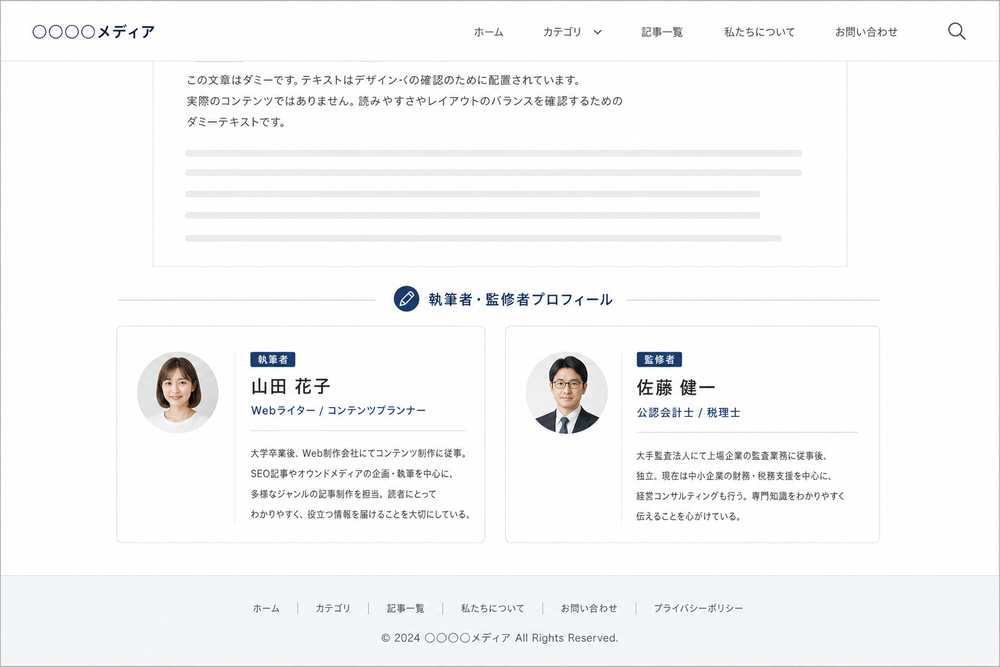The width and height of the screenshot is (1000, 667).
Task: Click the bio line starting SEO記事やオウンドメディア
Action: pos(352,474)
